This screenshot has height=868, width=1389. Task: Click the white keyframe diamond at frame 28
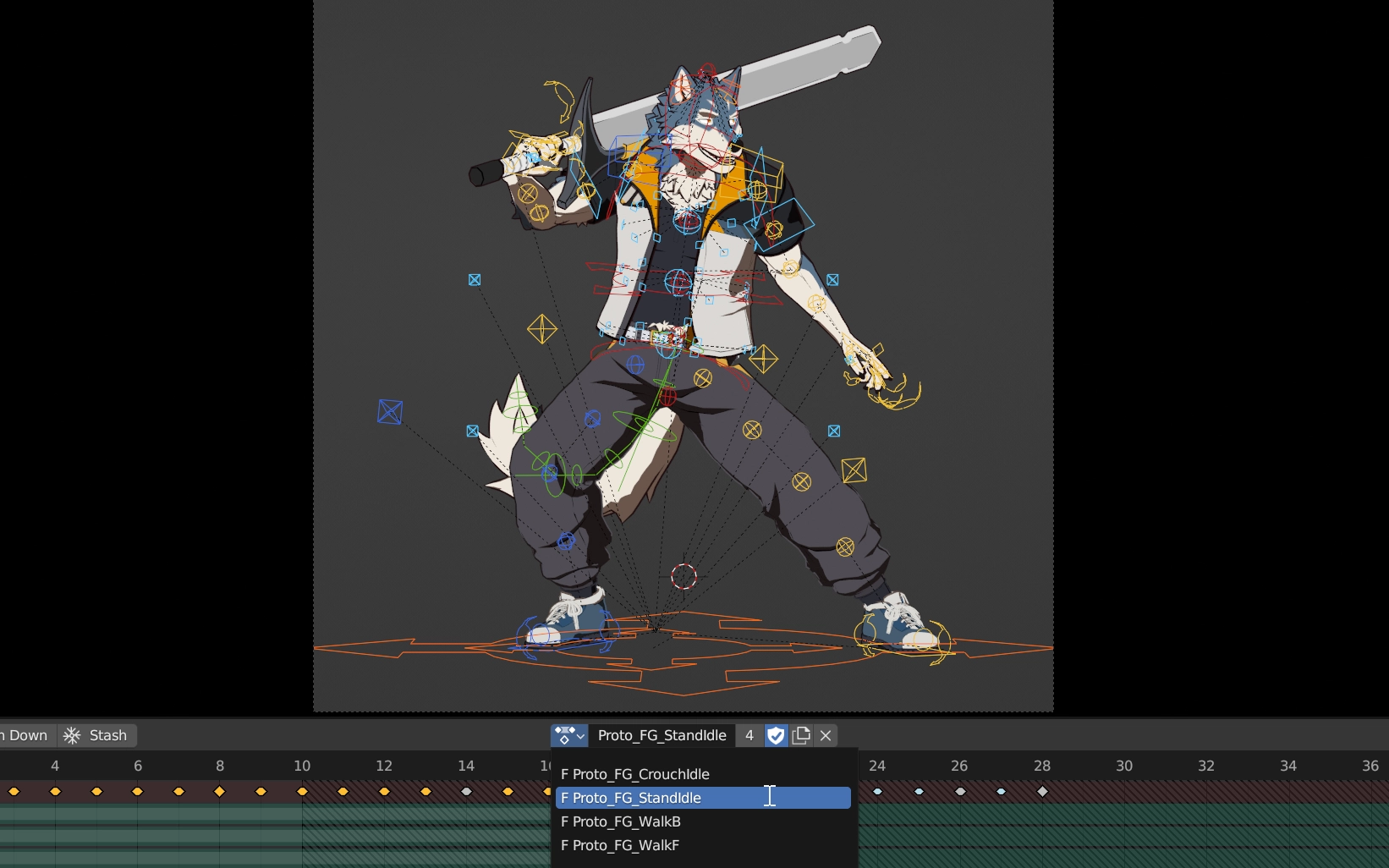point(1042,792)
